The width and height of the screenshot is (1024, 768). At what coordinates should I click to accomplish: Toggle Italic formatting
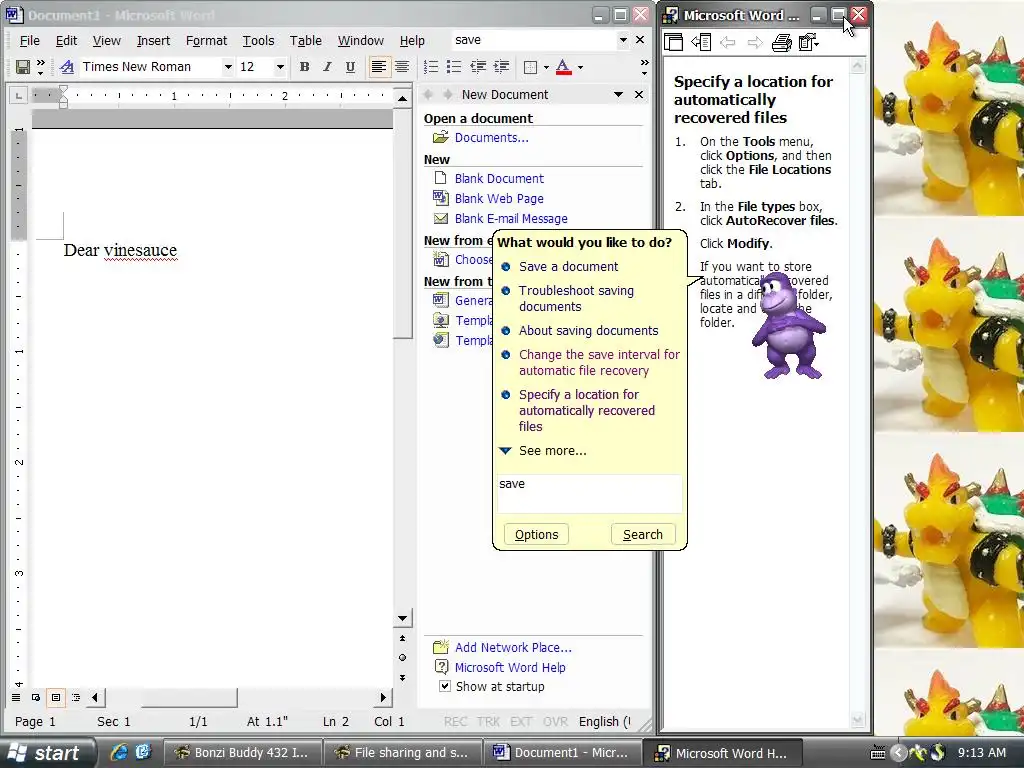327,67
